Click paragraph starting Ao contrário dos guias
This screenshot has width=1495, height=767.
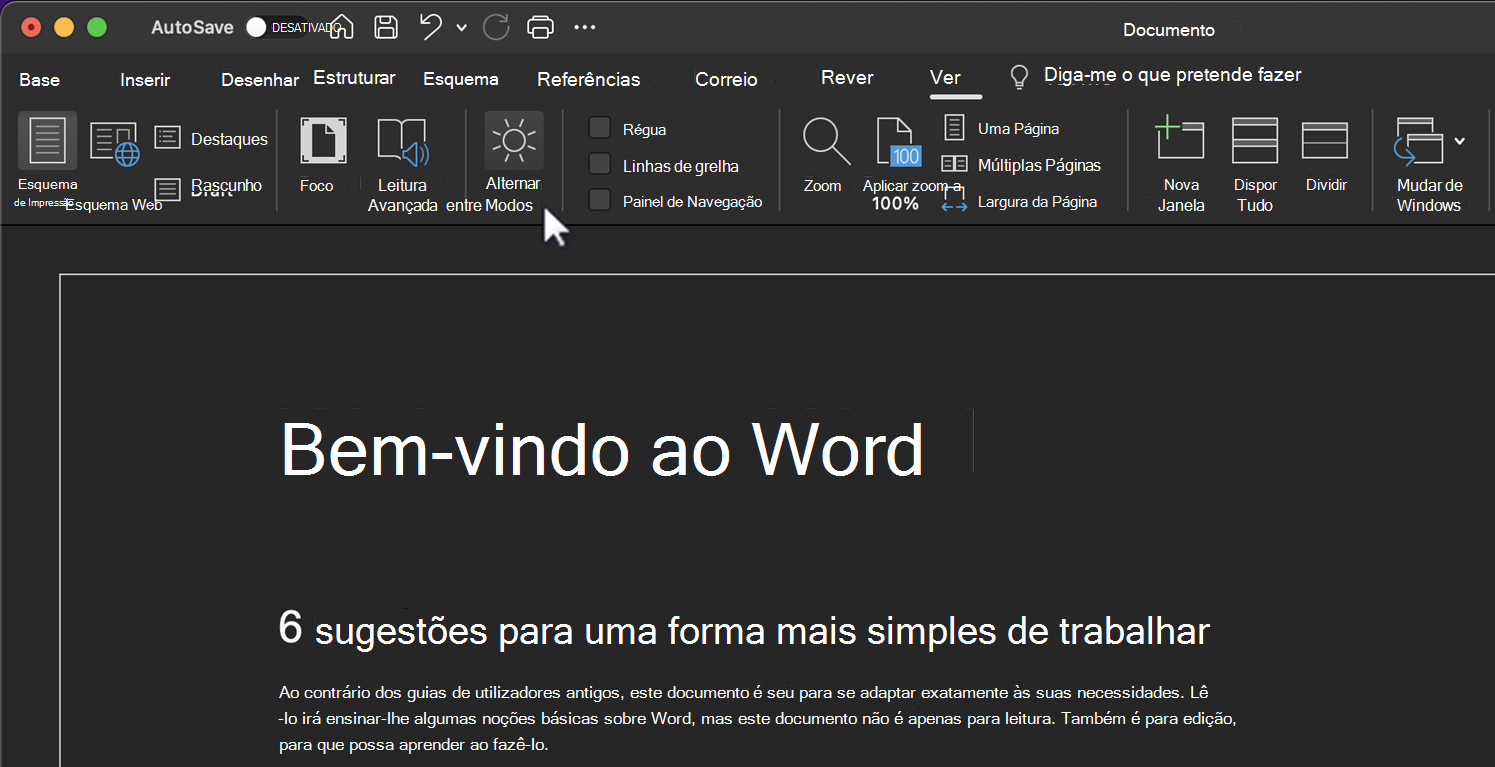tap(760, 719)
